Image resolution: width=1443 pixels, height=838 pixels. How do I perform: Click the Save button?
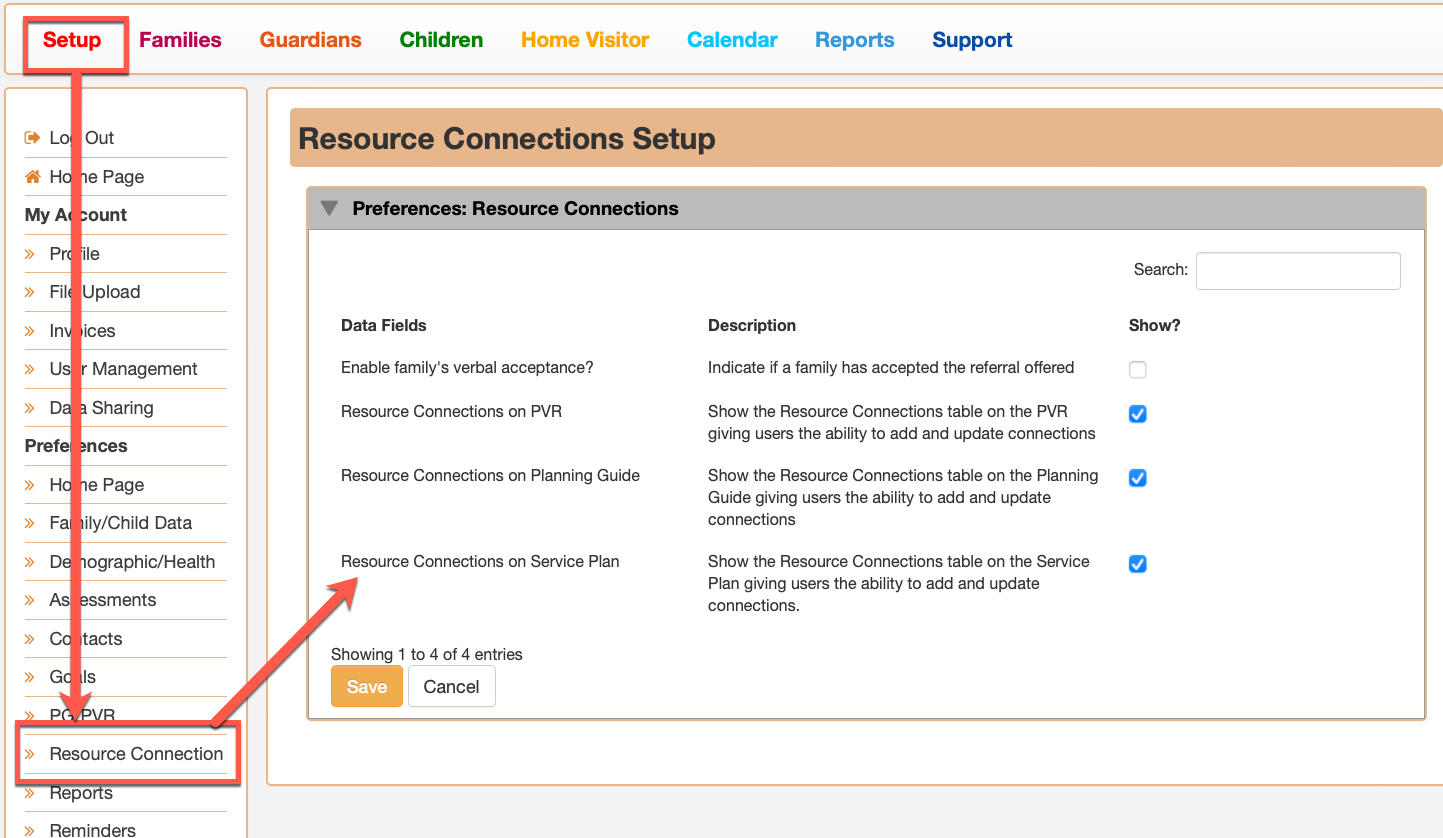[x=367, y=687]
